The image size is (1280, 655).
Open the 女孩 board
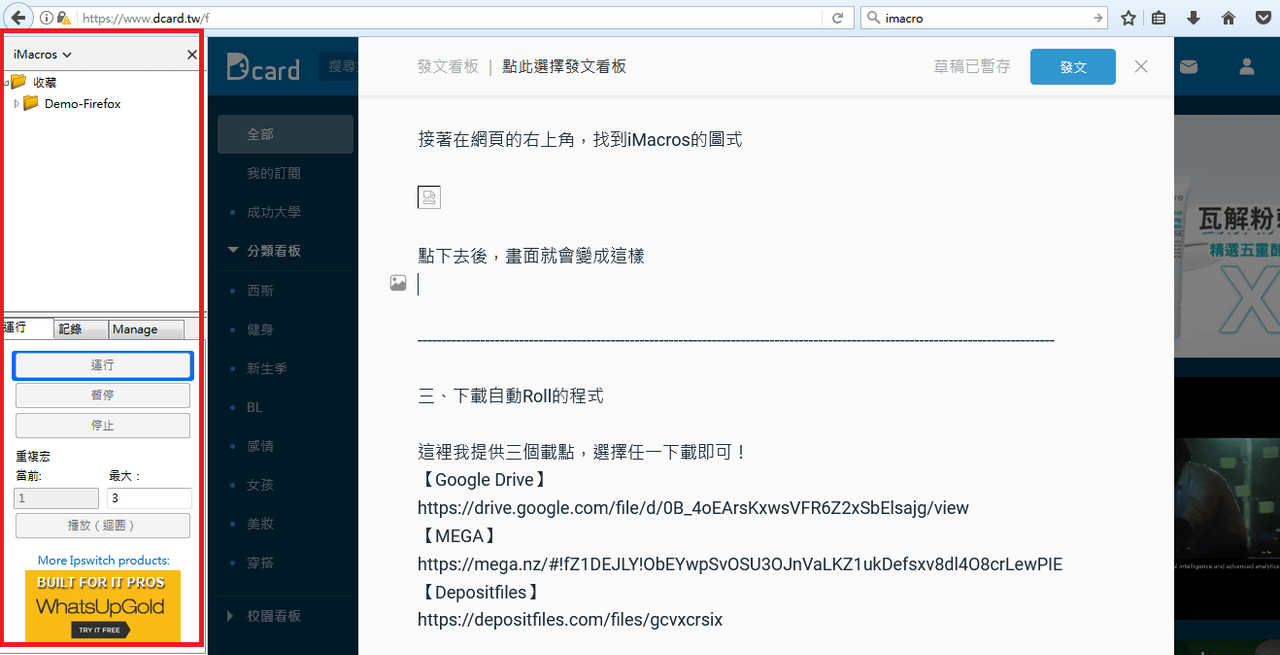pos(260,485)
